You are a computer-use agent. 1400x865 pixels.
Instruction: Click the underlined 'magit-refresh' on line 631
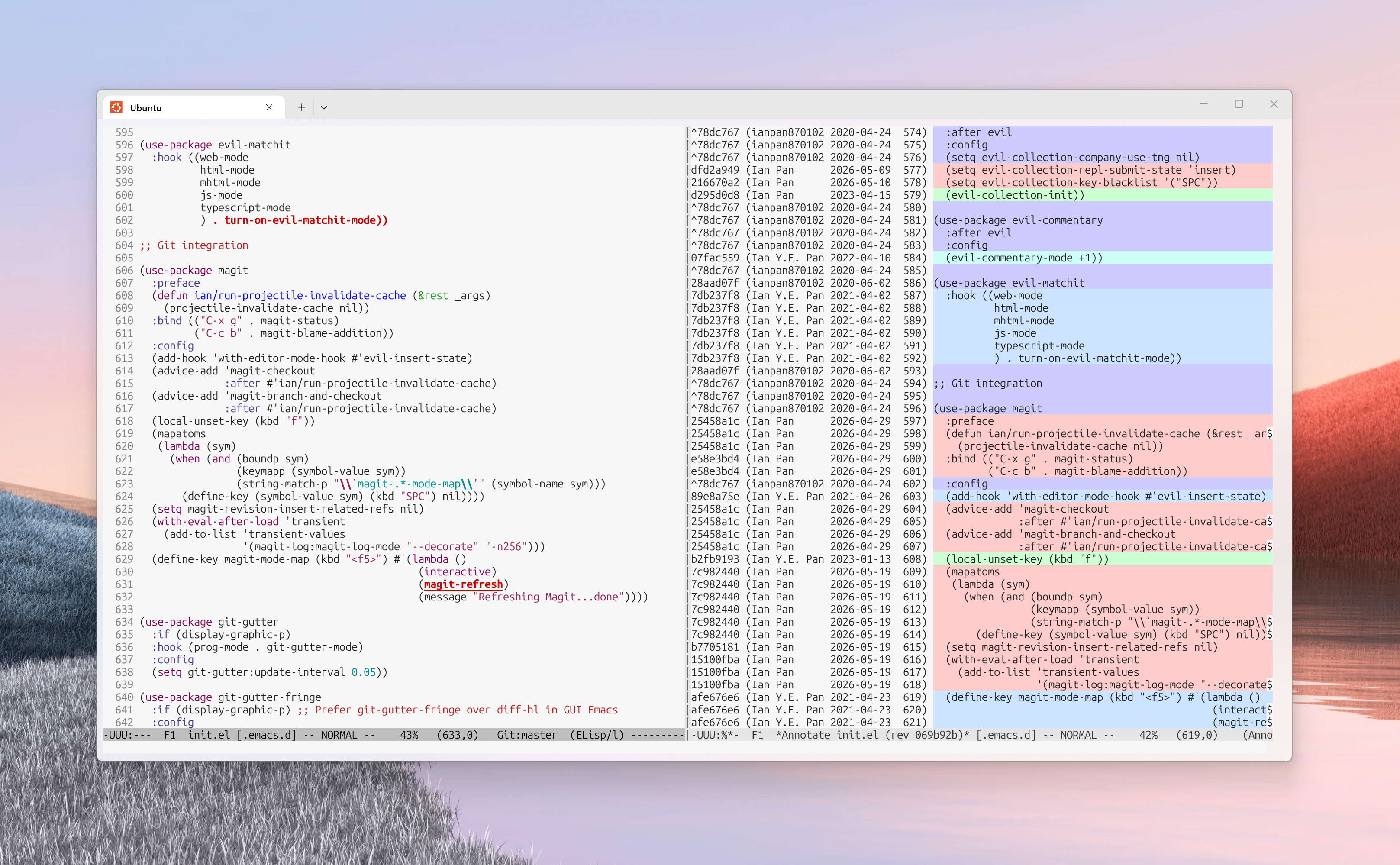pos(463,584)
